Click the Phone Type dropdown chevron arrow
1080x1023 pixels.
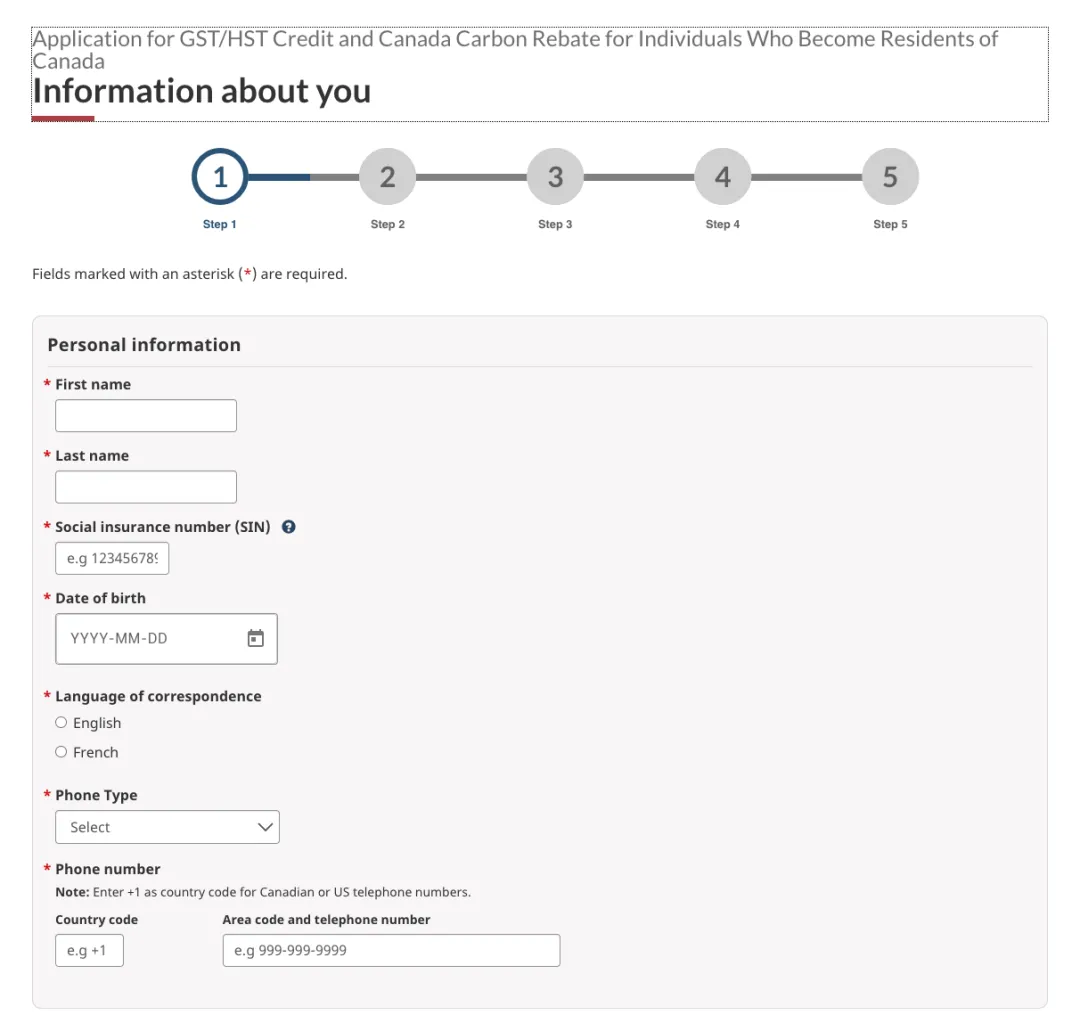pos(265,827)
